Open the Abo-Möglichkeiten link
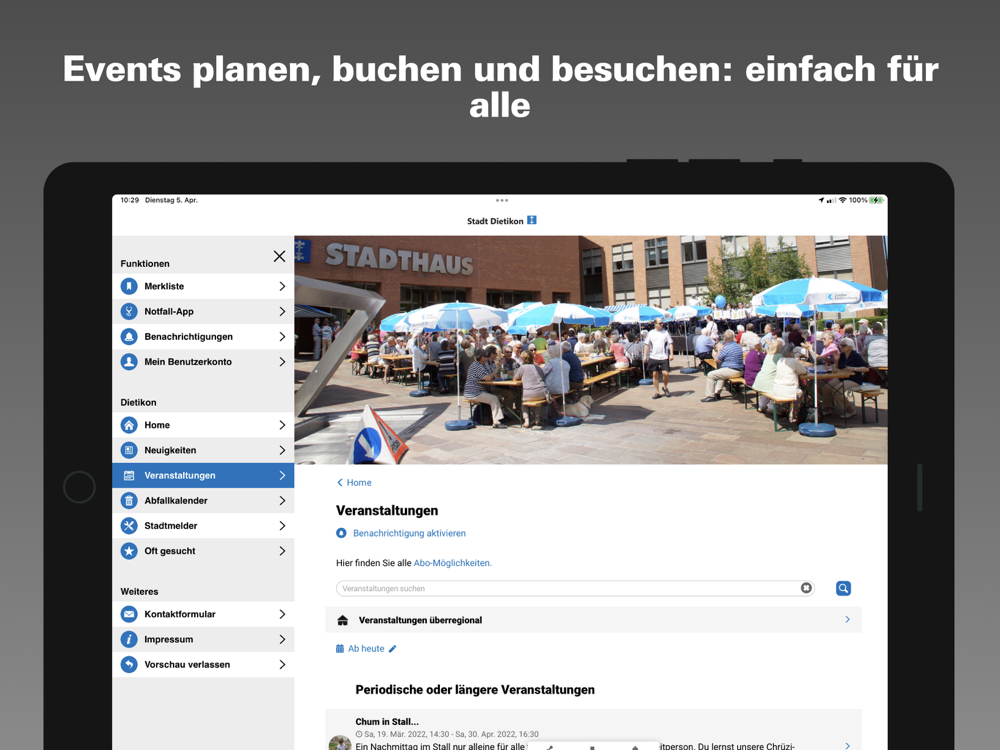 pyautogui.click(x=453, y=563)
